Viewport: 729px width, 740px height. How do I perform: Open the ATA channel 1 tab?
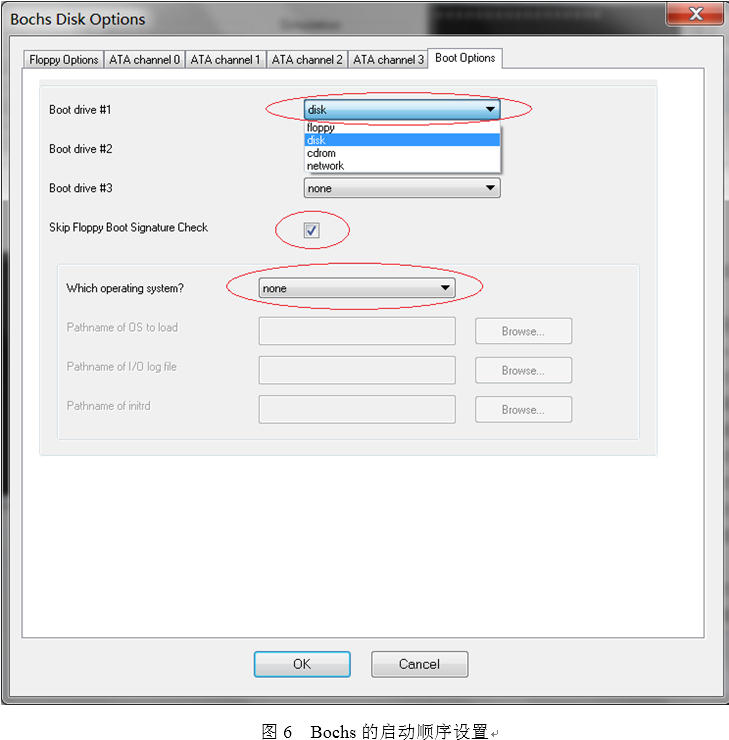(226, 59)
